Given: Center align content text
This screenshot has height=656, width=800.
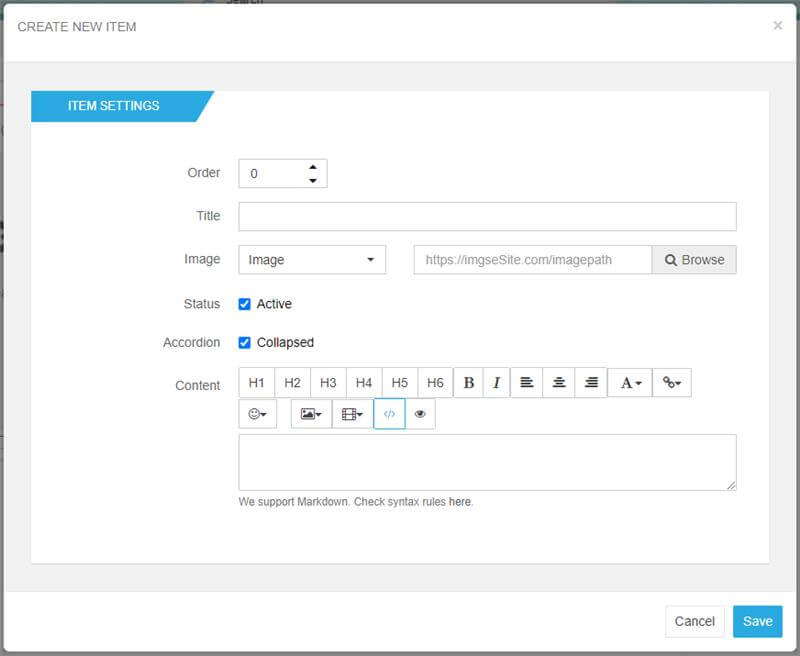Looking at the screenshot, I should 559,383.
